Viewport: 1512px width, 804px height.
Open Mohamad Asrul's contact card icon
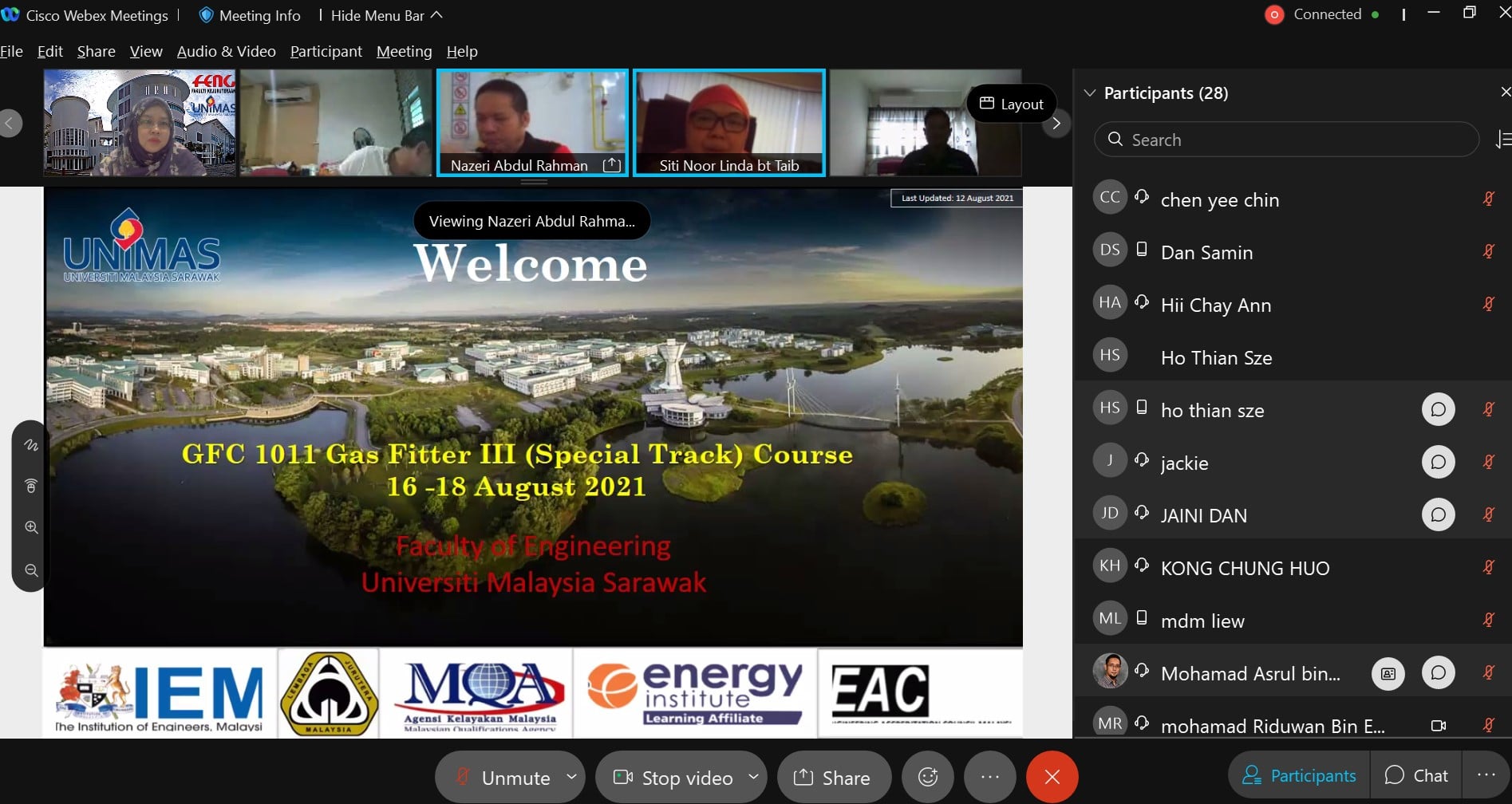point(1388,673)
